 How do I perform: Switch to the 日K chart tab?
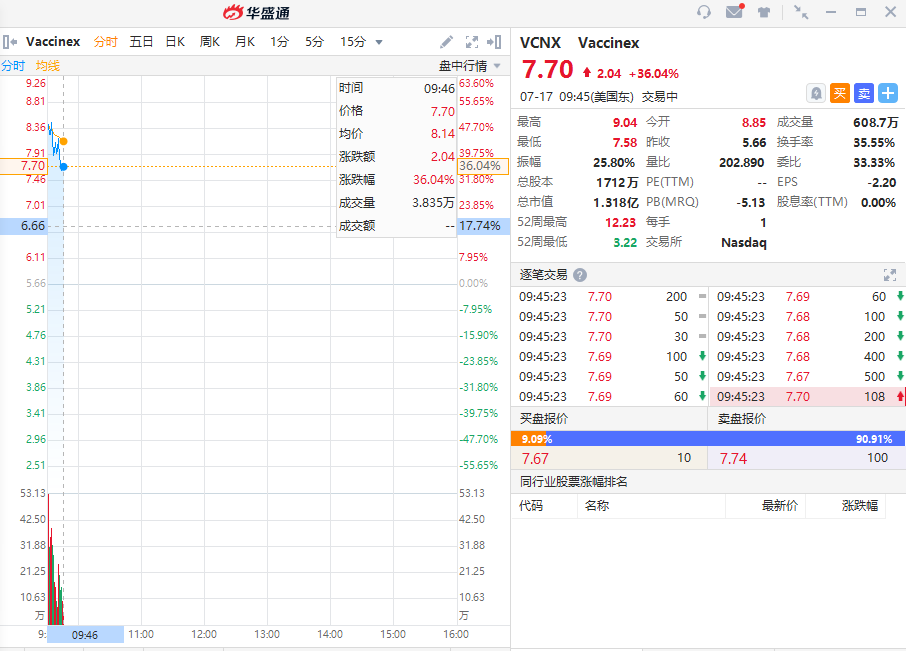tap(175, 42)
